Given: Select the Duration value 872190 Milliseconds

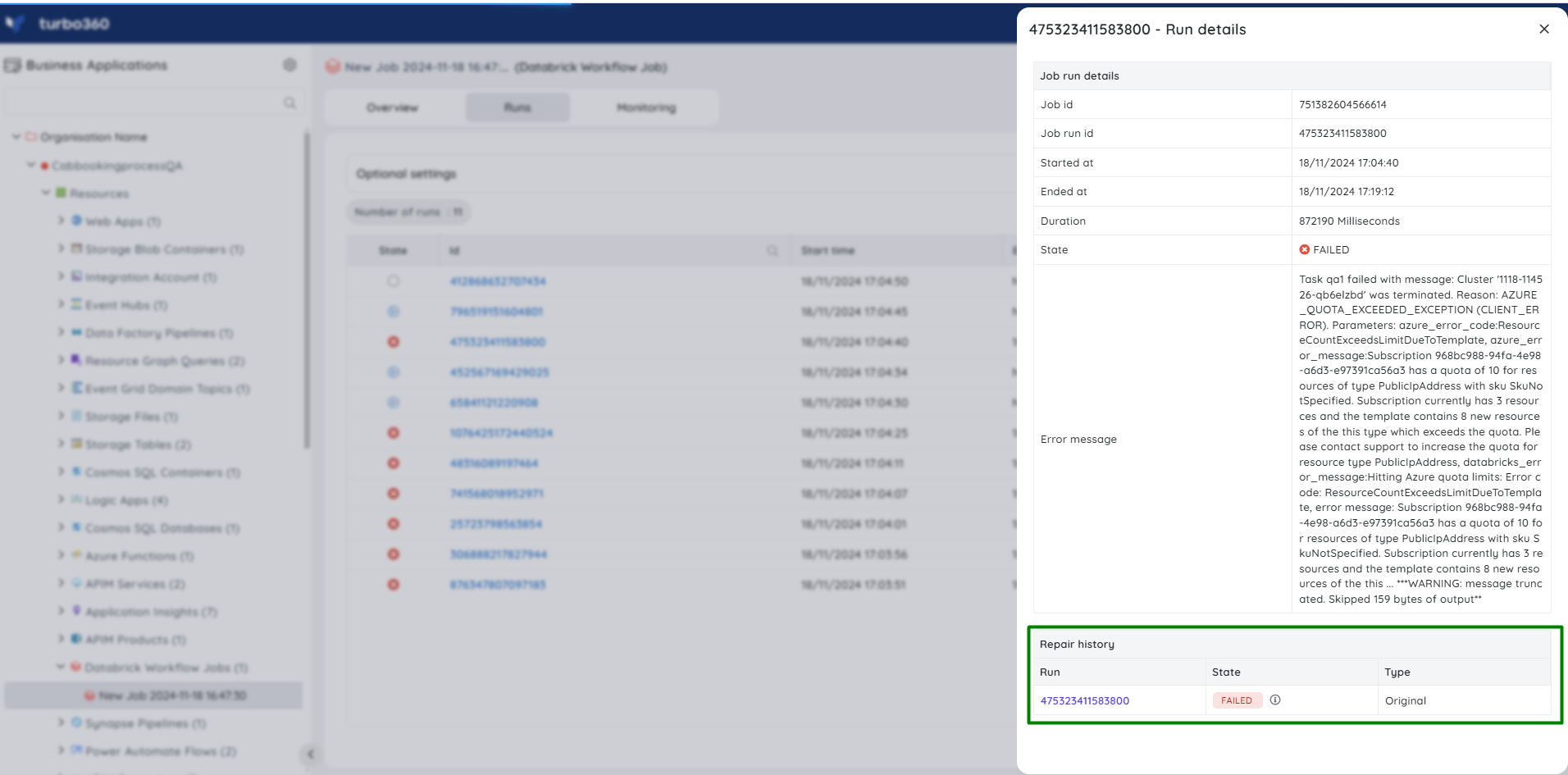Looking at the screenshot, I should tap(1349, 221).
